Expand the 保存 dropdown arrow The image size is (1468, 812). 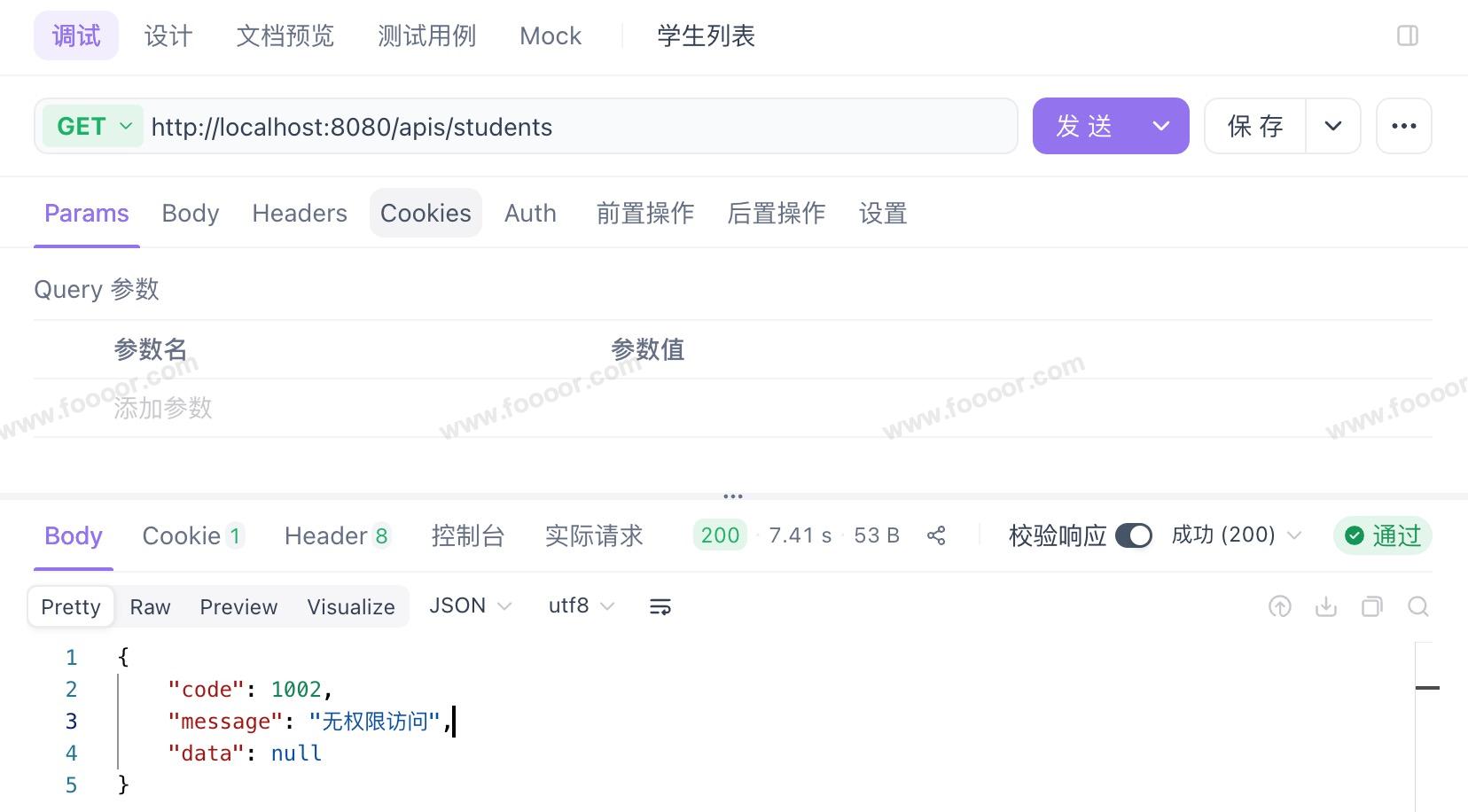click(x=1333, y=126)
